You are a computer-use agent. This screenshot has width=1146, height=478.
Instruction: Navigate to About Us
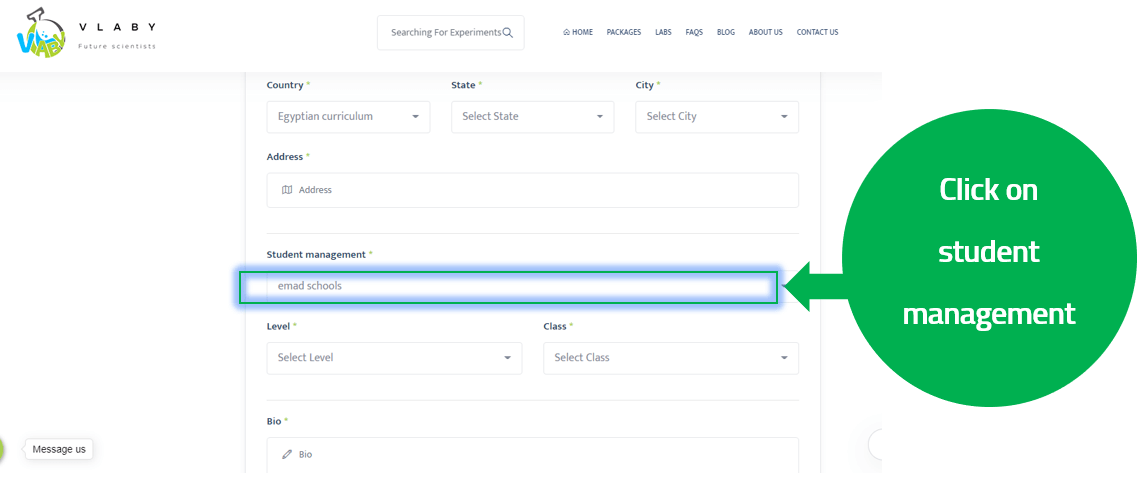[765, 32]
